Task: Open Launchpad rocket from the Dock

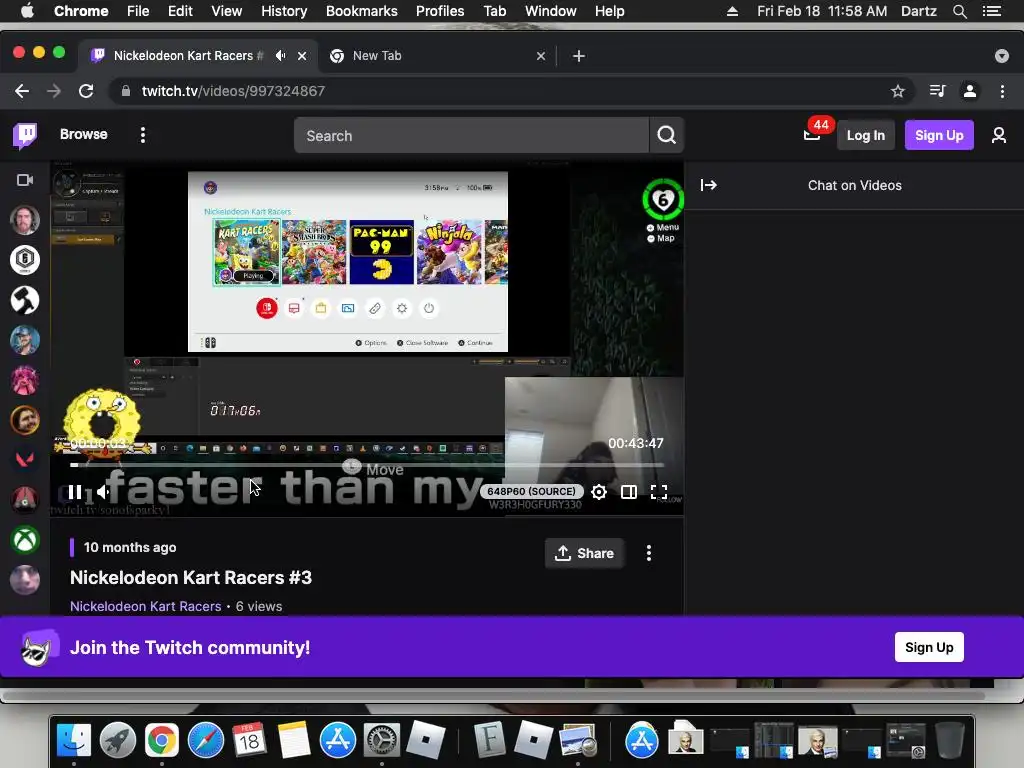Action: click(x=118, y=740)
